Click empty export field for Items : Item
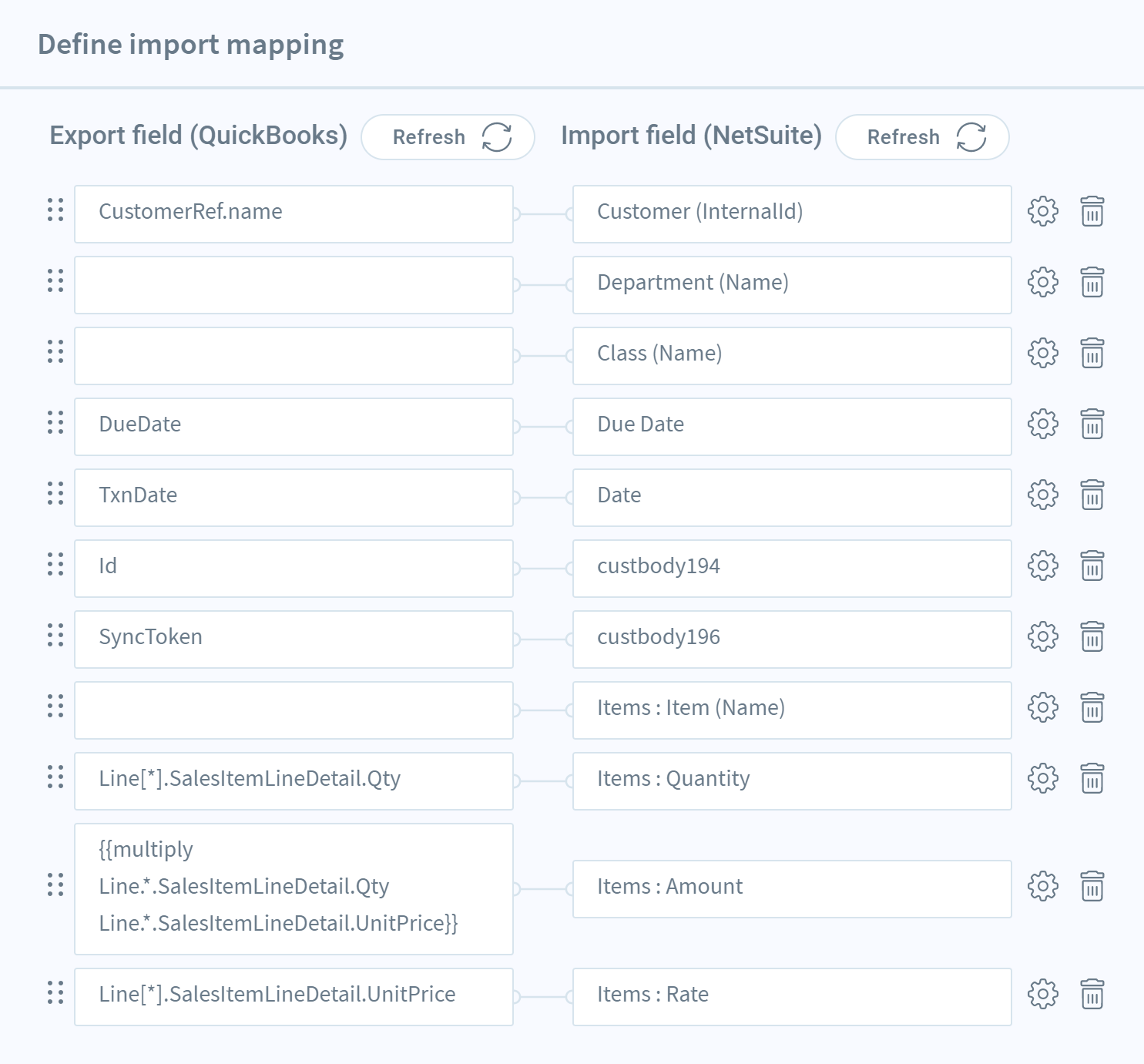Image resolution: width=1144 pixels, height=1064 pixels. [294, 710]
